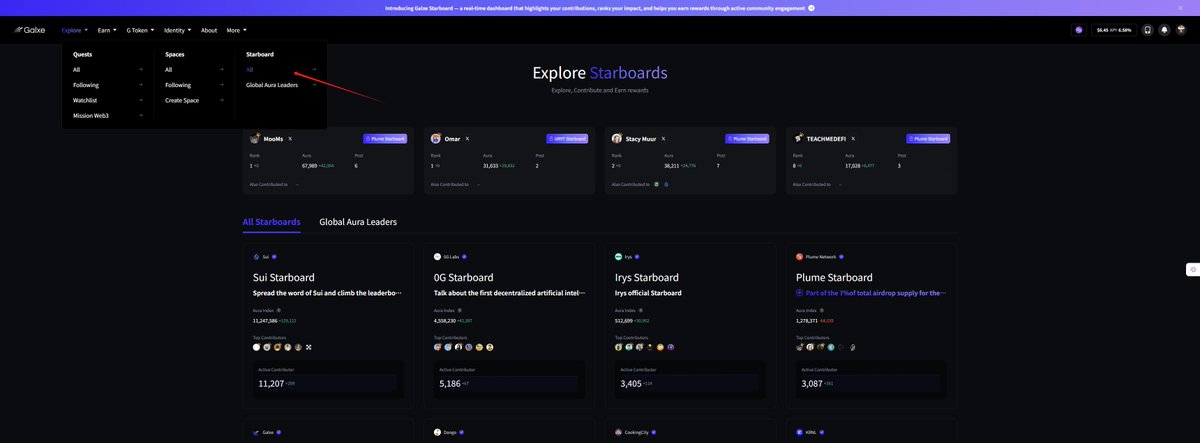The width and height of the screenshot is (1200, 443).
Task: Open the floating settings widget at right edge
Action: tap(1192, 269)
